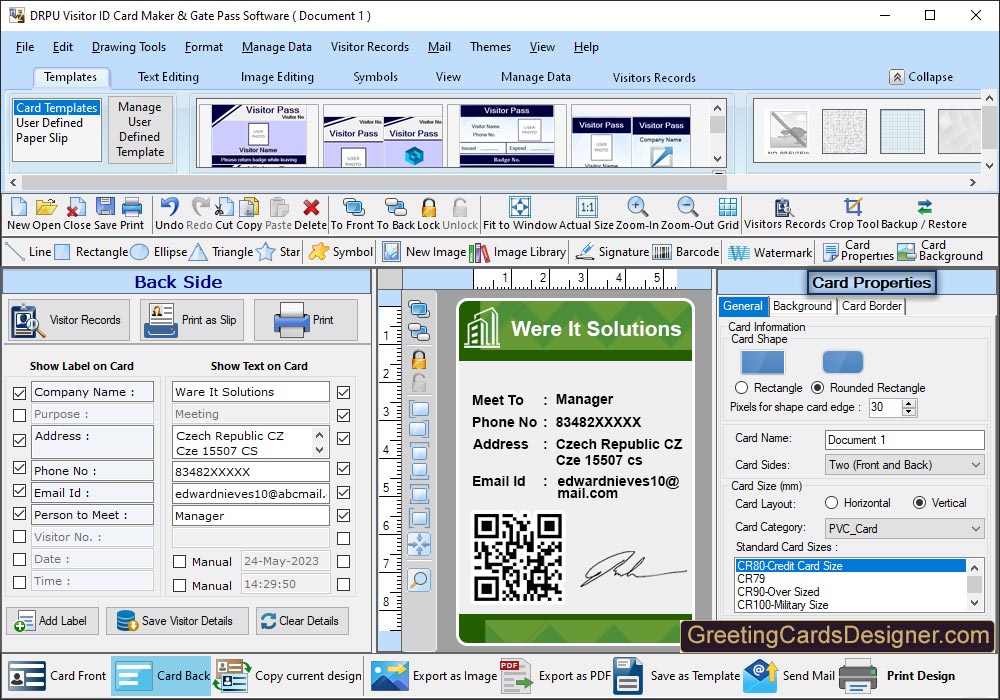Screen dimensions: 1000x700
Task: Click the Add Label button
Action: [x=53, y=621]
